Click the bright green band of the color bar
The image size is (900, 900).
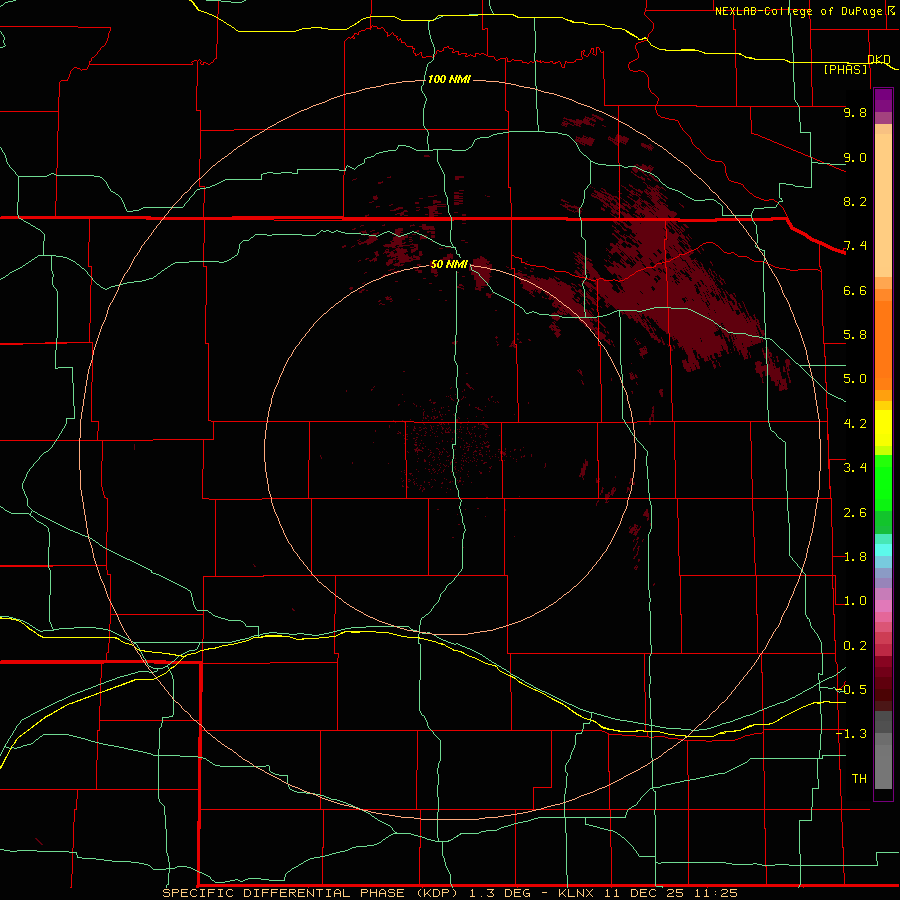pyautogui.click(x=883, y=482)
